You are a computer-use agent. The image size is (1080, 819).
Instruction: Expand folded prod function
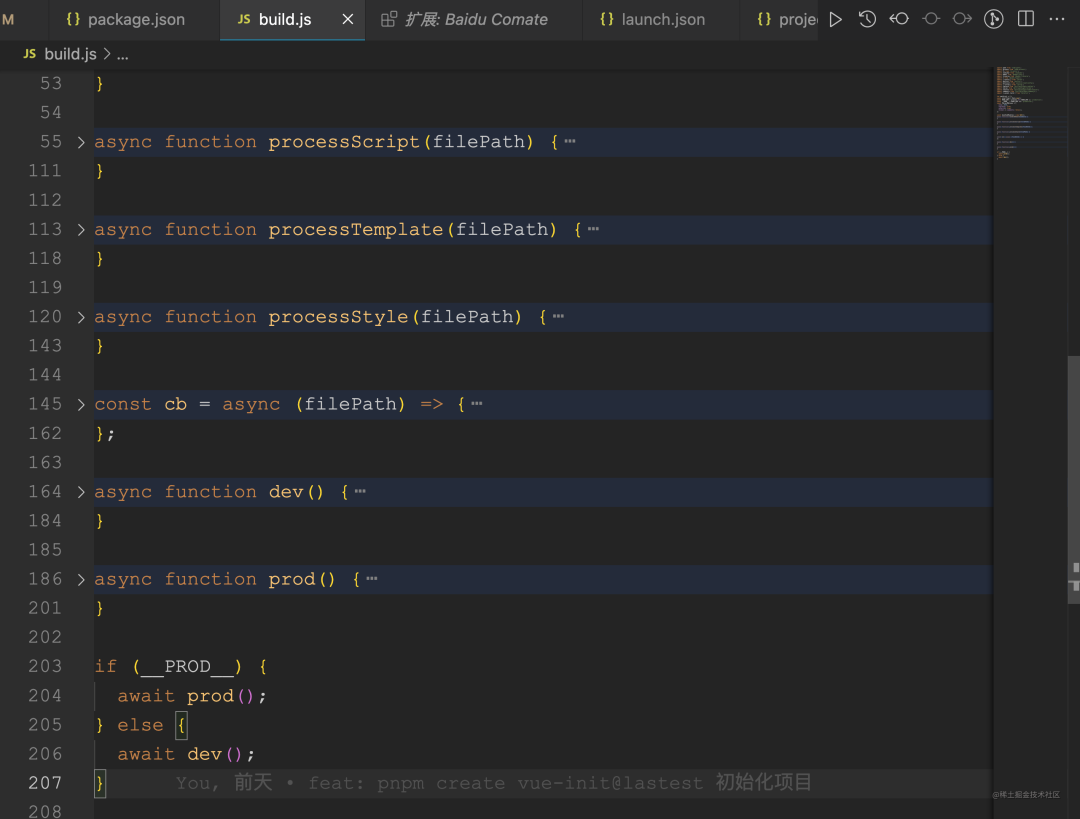(x=81, y=579)
